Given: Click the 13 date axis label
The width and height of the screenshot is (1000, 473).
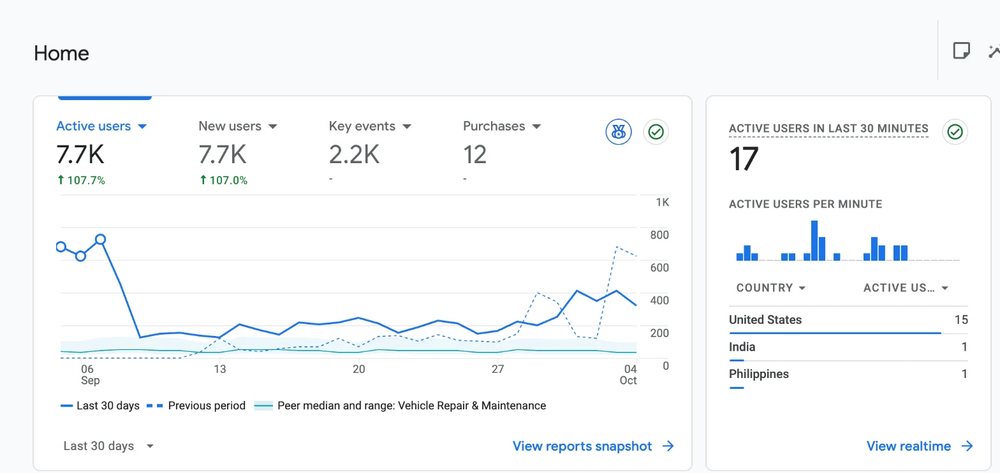Looking at the screenshot, I should click(220, 369).
